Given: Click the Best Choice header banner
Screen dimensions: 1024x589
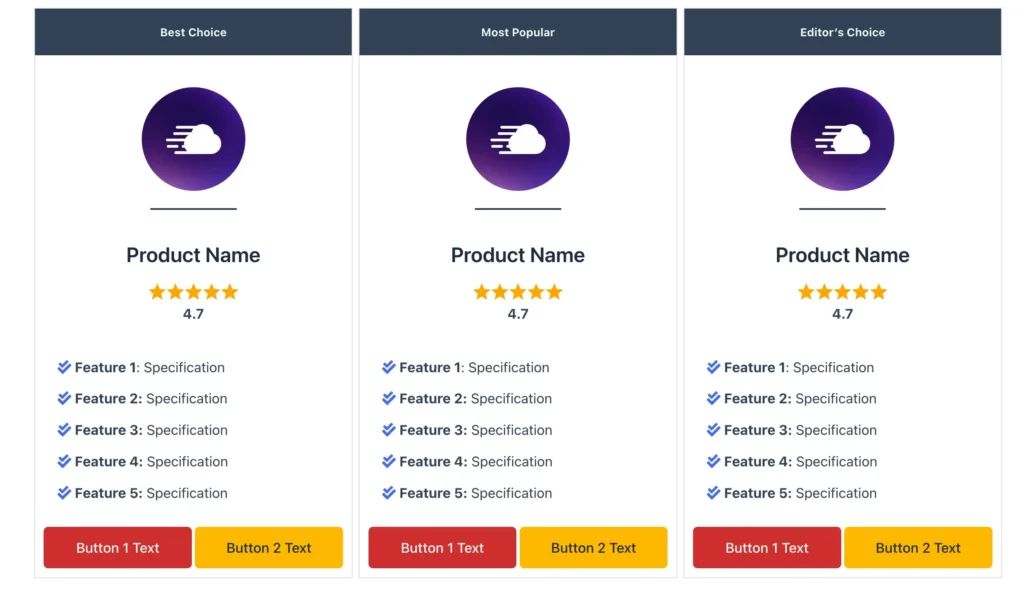Looking at the screenshot, I should pos(193,31).
